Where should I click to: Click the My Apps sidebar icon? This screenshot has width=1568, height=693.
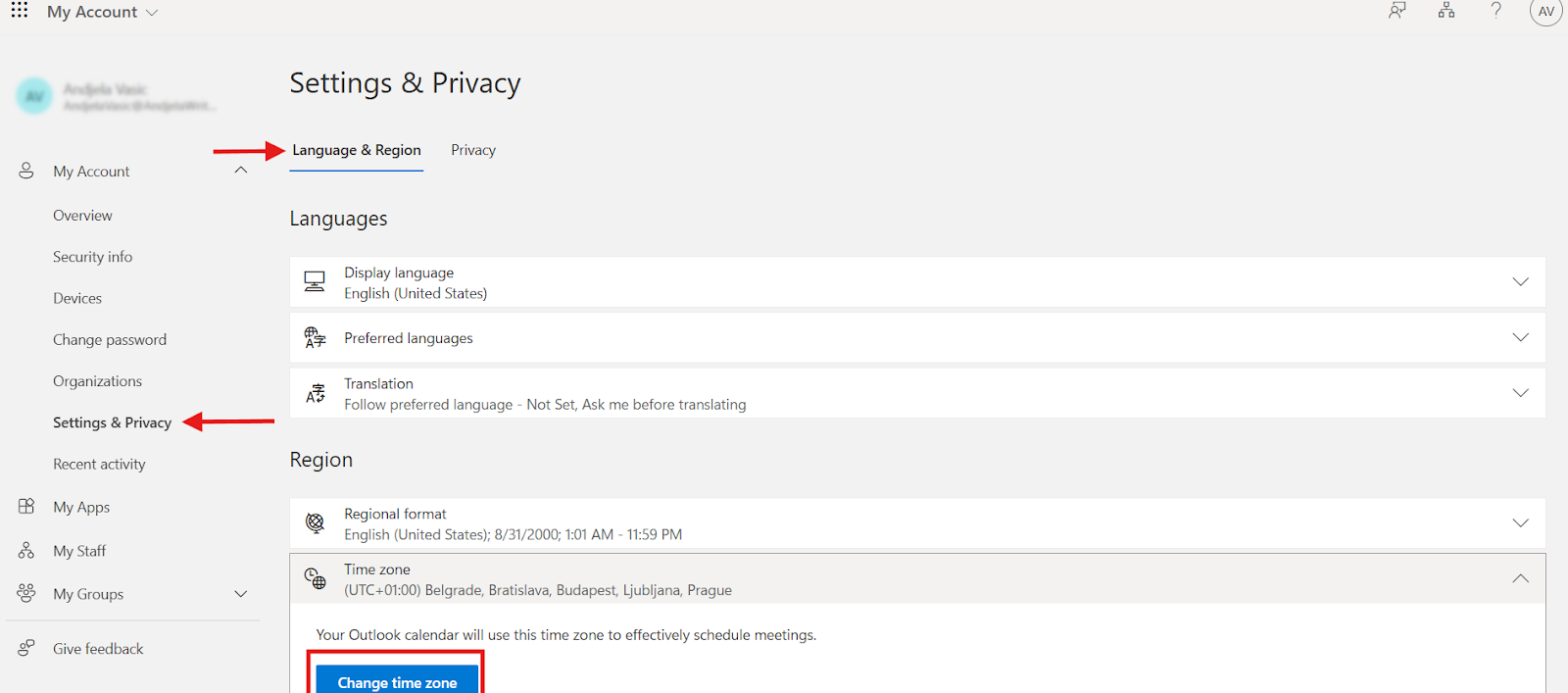[26, 507]
